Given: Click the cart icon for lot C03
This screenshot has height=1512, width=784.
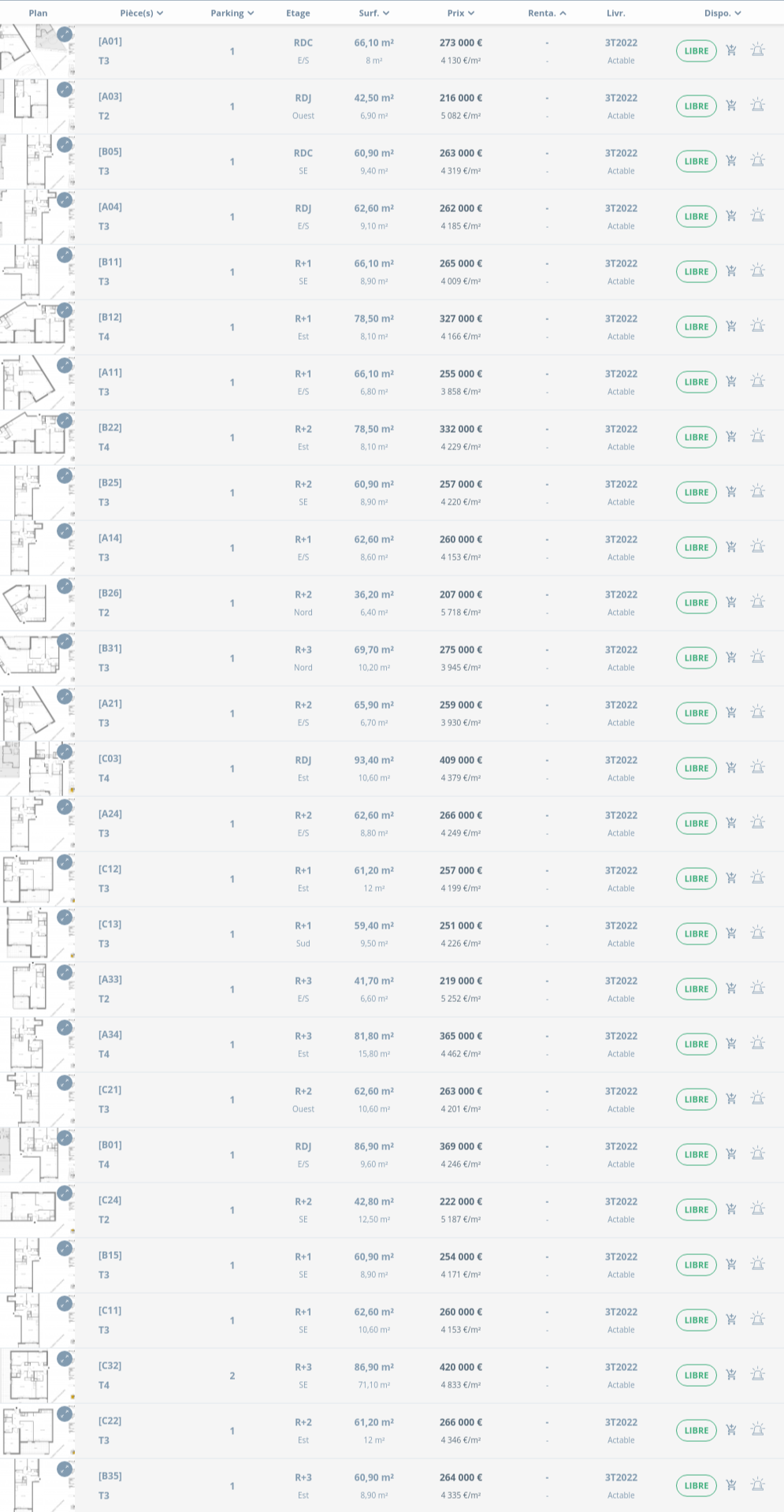Looking at the screenshot, I should coord(731,768).
